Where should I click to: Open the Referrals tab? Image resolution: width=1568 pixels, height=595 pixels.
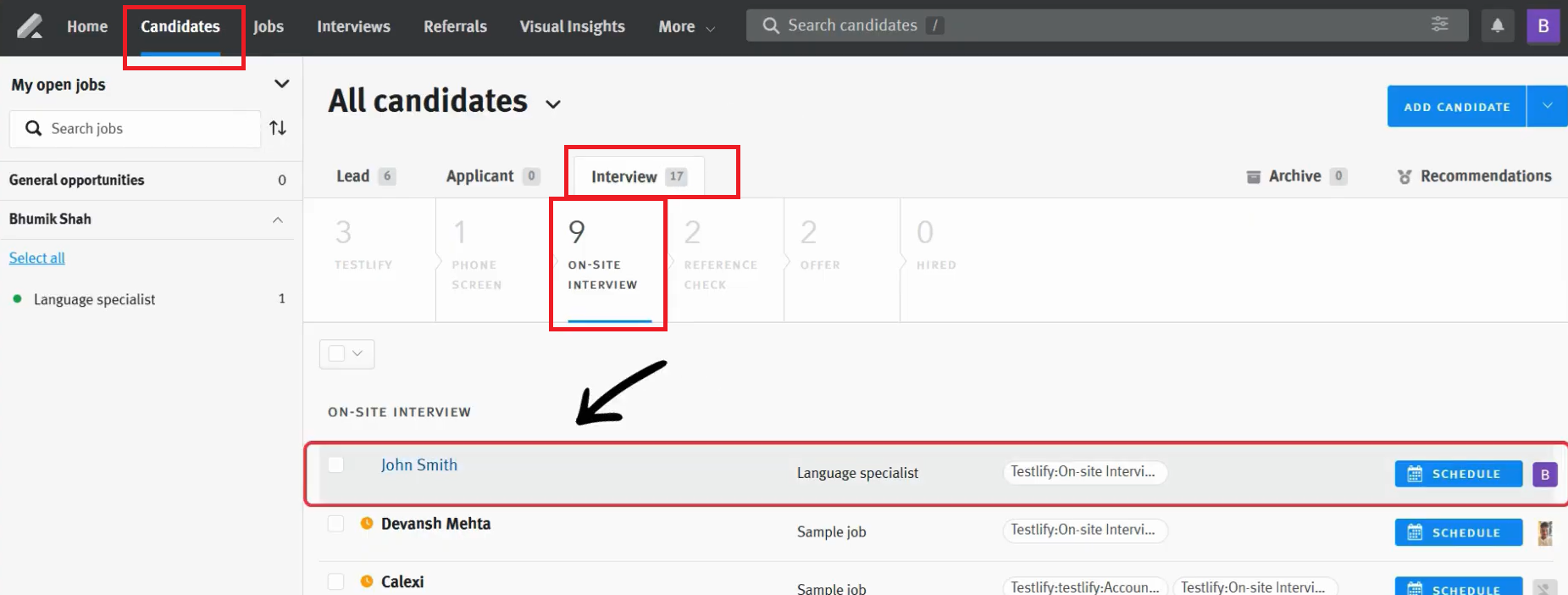(455, 27)
